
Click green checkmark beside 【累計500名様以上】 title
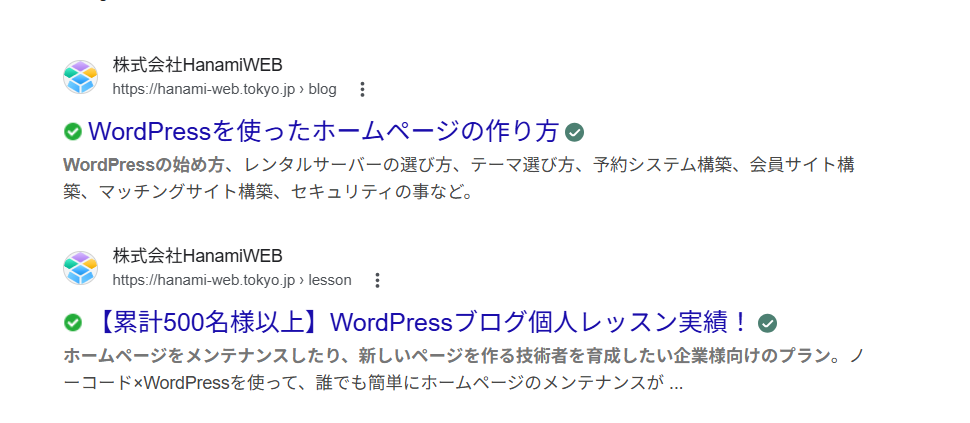pyautogui.click(x=73, y=322)
